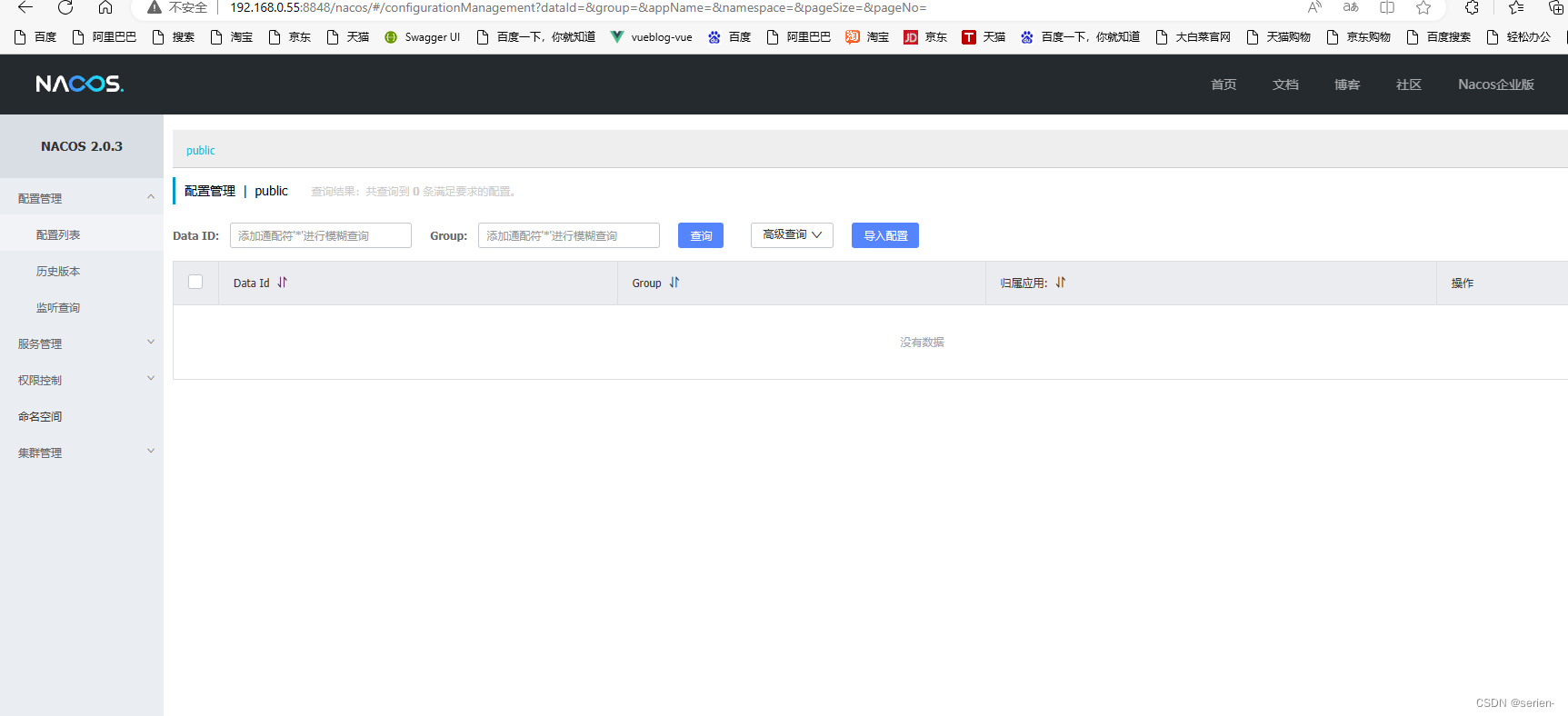Click the browser back arrow

coord(25,7)
